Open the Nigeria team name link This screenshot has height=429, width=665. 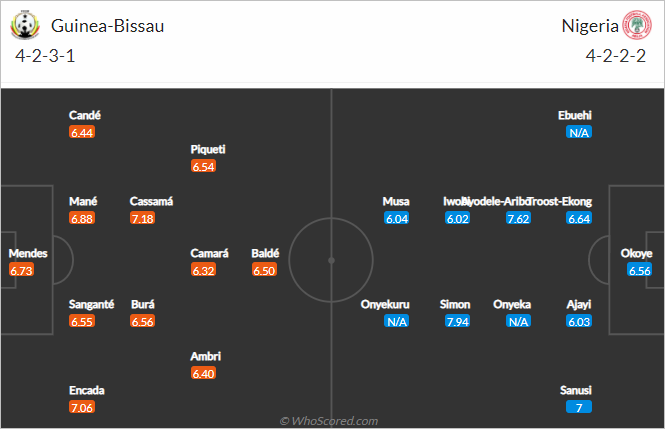[x=590, y=26]
